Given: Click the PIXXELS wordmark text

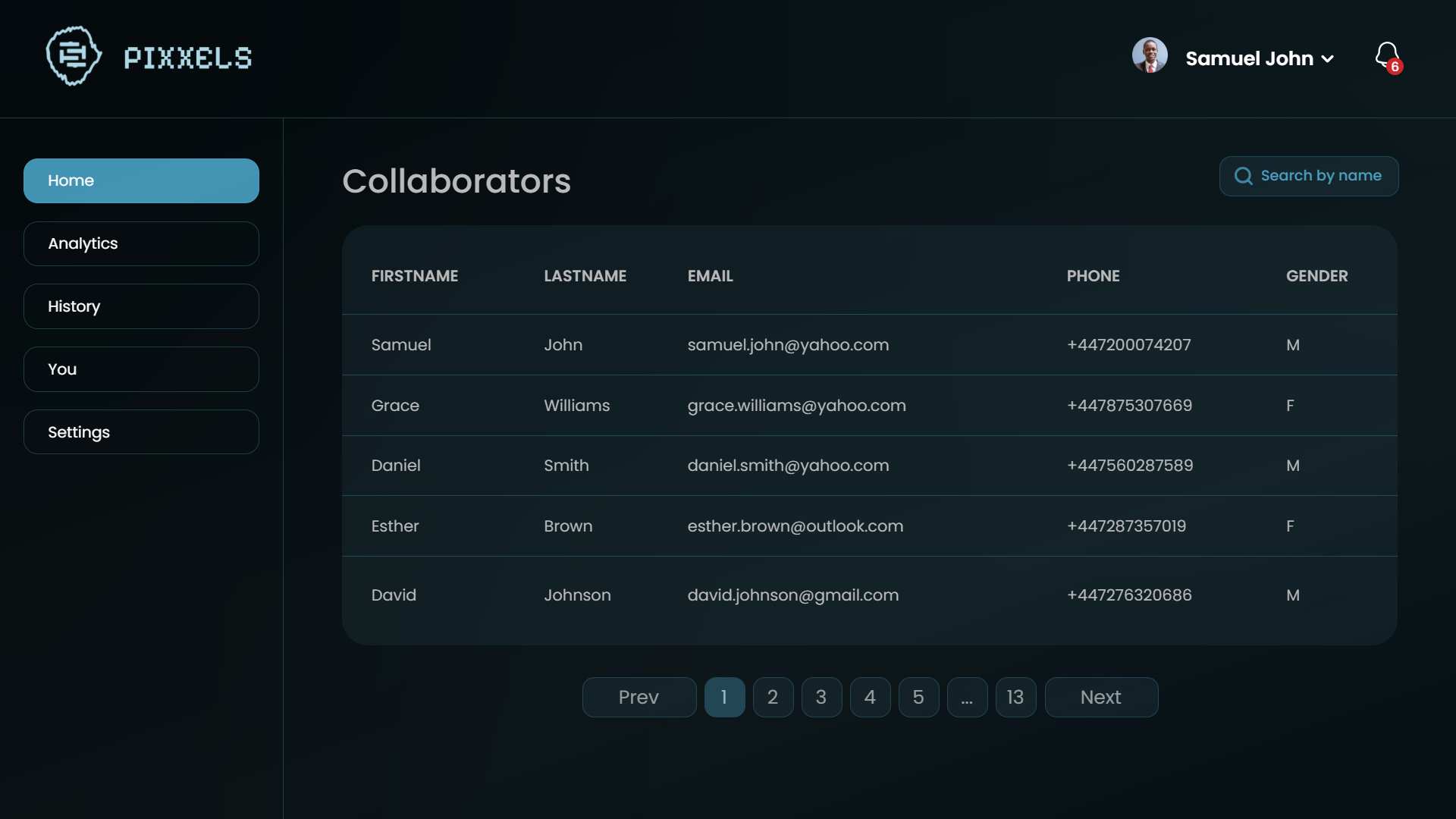Looking at the screenshot, I should tap(188, 58).
